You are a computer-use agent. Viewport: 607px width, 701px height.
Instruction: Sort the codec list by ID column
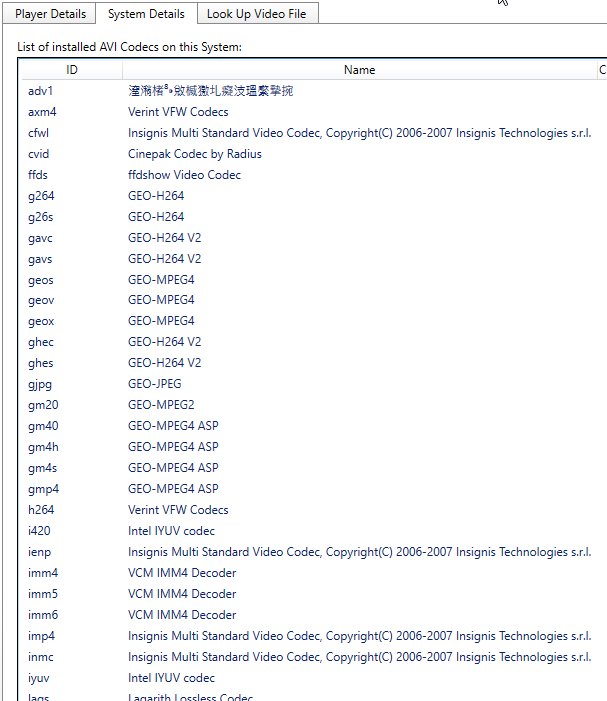(x=72, y=70)
